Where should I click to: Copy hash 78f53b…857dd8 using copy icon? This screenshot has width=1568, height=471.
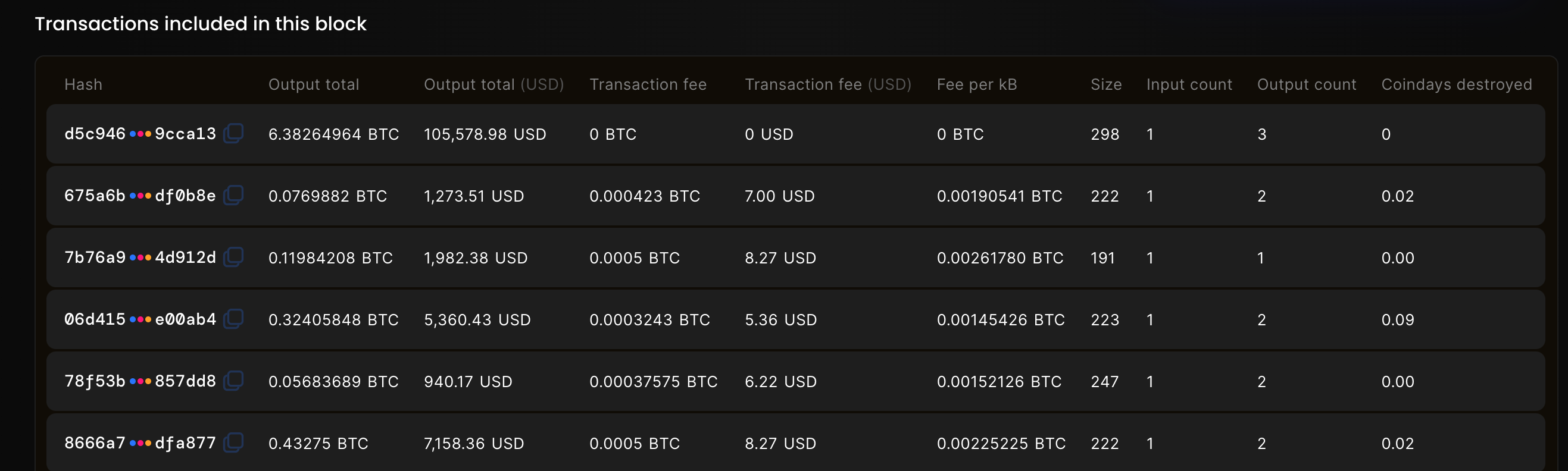234,381
